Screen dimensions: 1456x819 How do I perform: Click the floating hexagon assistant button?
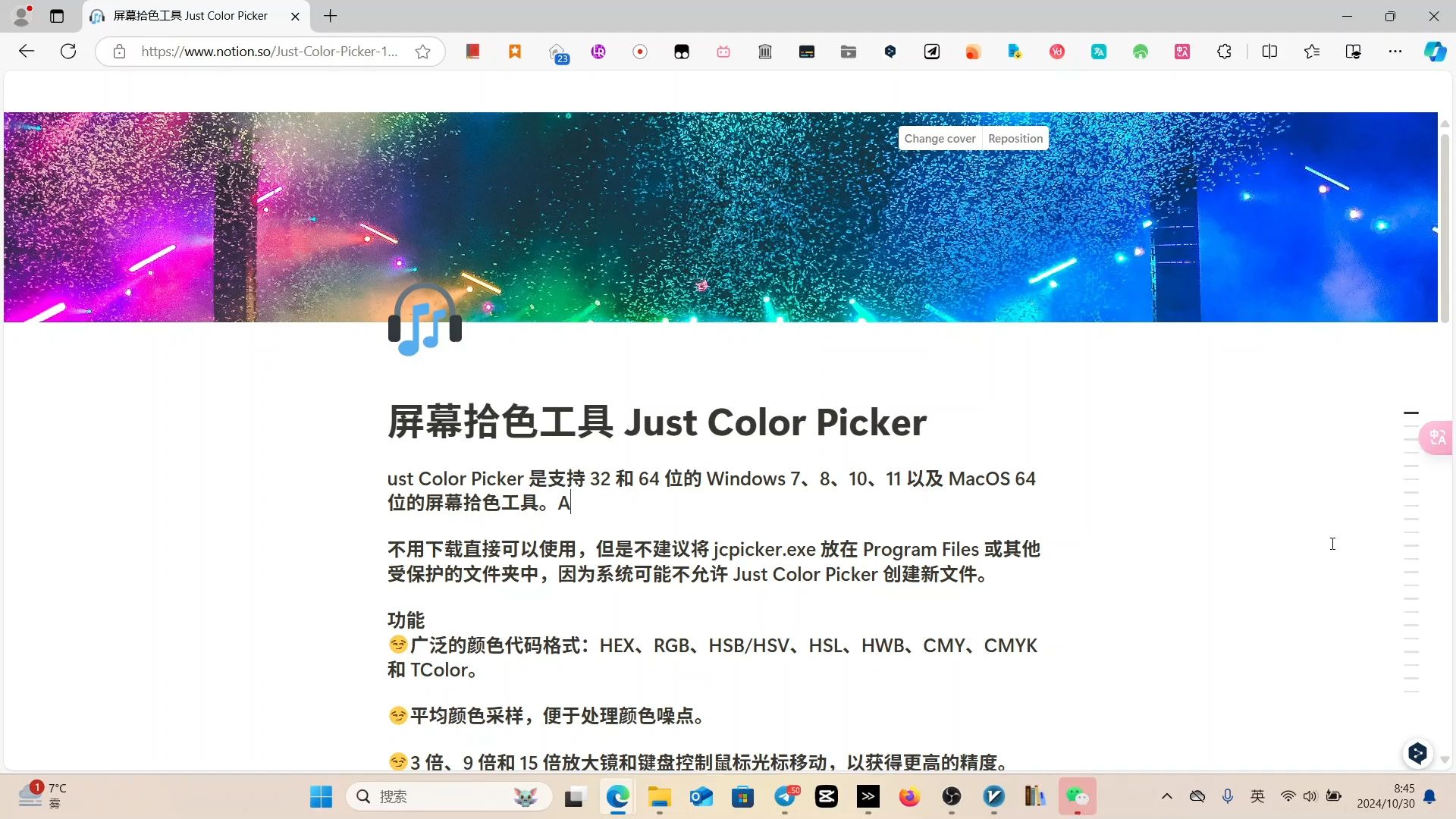(1417, 753)
